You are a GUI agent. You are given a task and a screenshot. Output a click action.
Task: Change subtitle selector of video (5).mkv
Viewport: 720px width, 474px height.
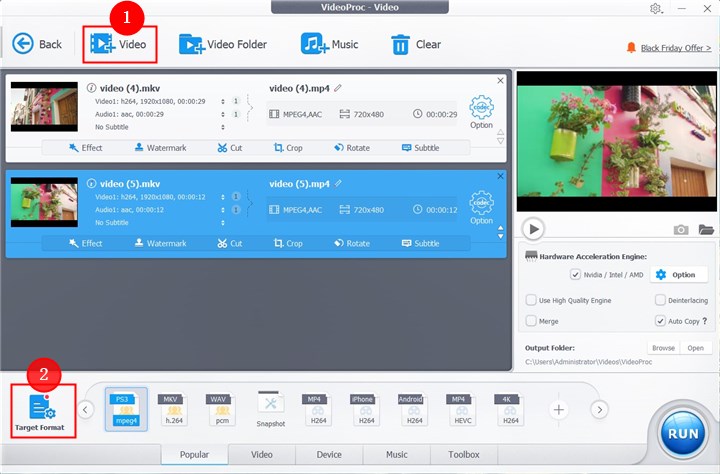tap(223, 223)
